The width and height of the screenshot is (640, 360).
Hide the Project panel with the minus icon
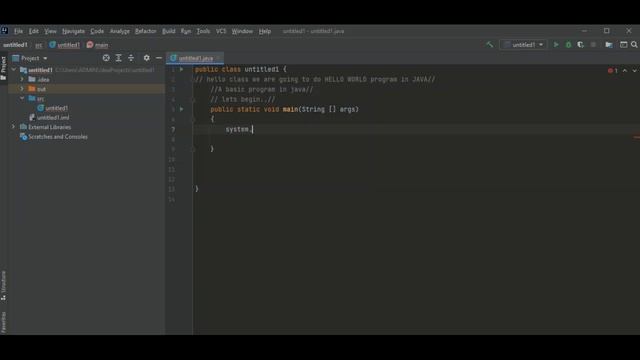[x=159, y=58]
